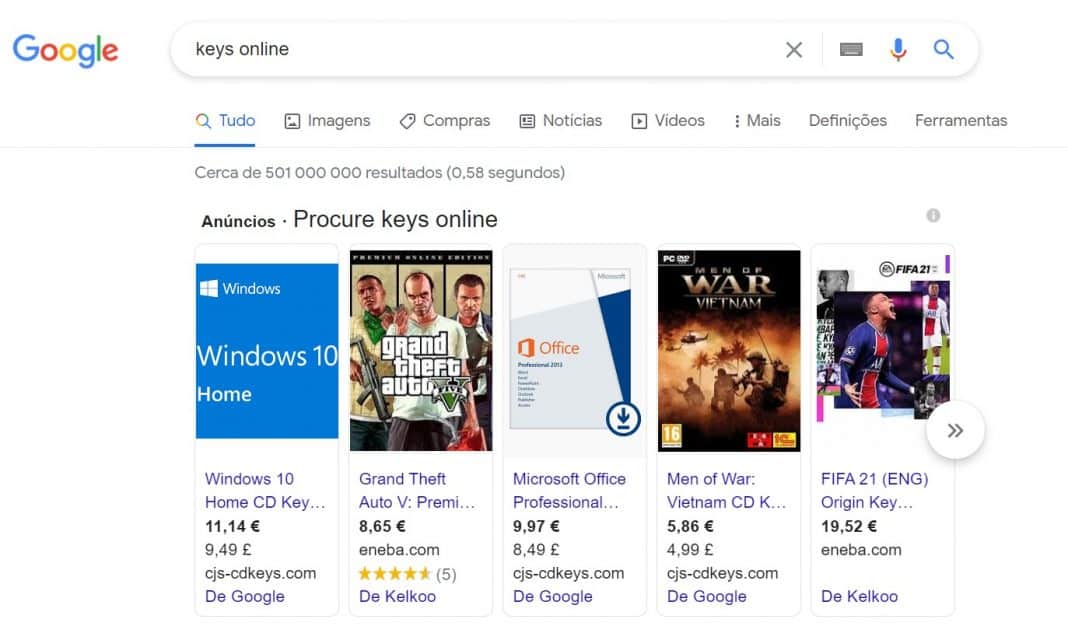
Task: Open the on-screen keyboard icon
Action: [x=851, y=50]
